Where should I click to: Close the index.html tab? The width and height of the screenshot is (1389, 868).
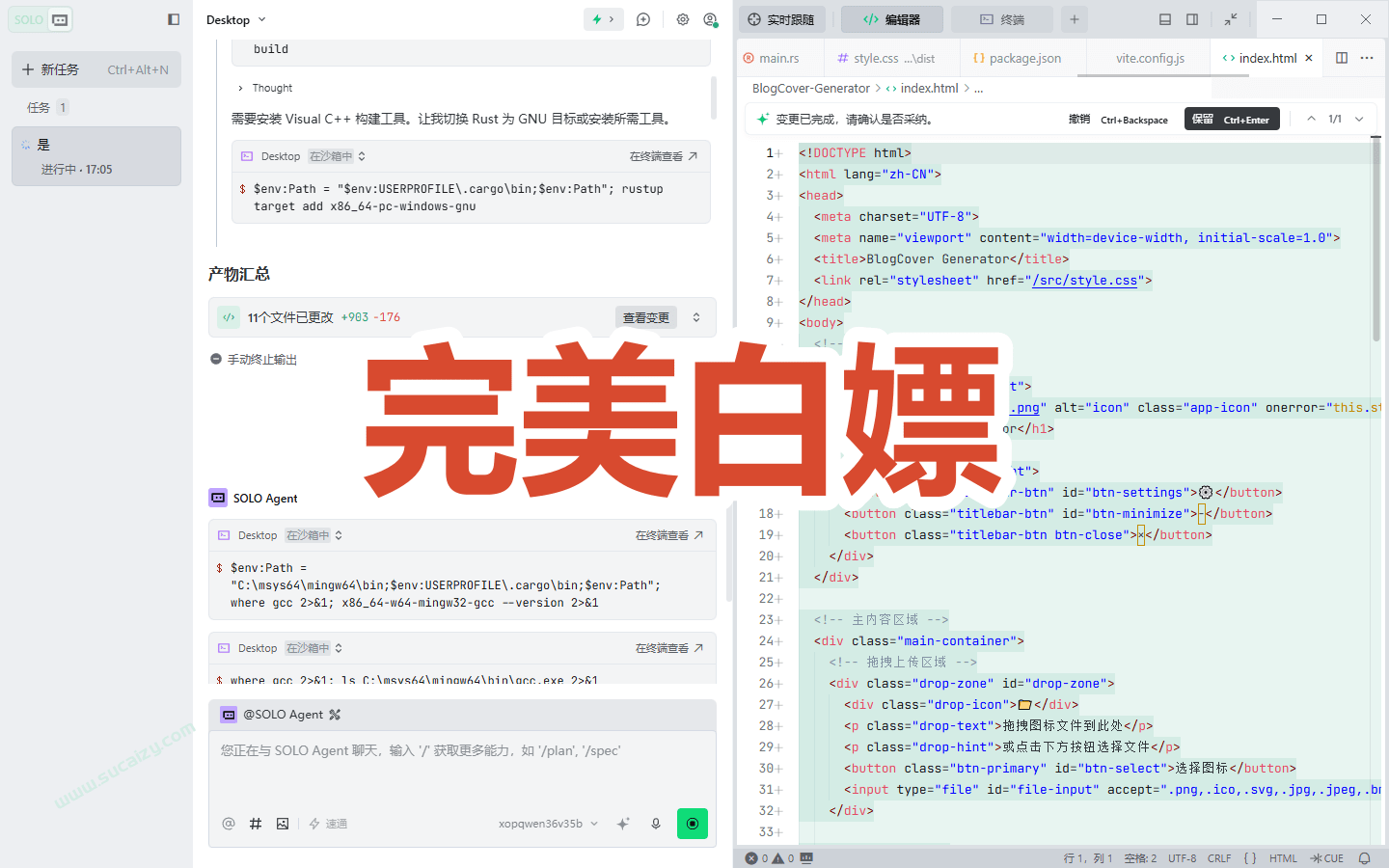pyautogui.click(x=1309, y=58)
